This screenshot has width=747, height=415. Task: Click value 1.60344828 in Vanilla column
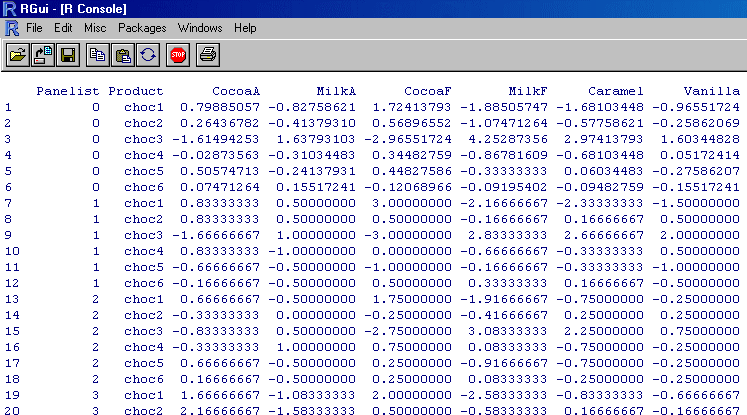700,139
